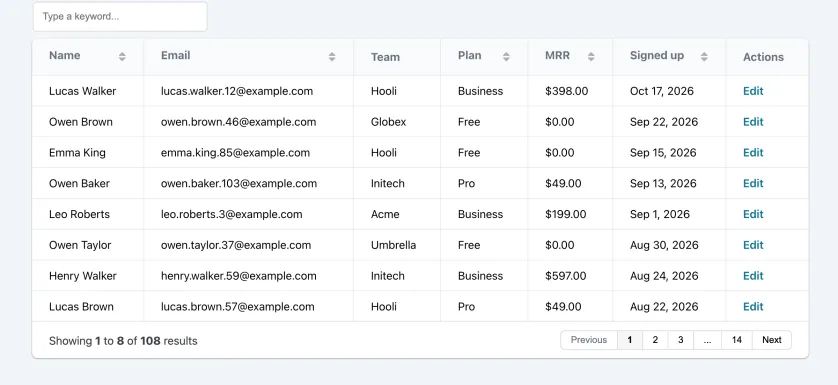This screenshot has height=385, width=838.
Task: Click the pagination ellipsis button
Action: pyautogui.click(x=708, y=340)
